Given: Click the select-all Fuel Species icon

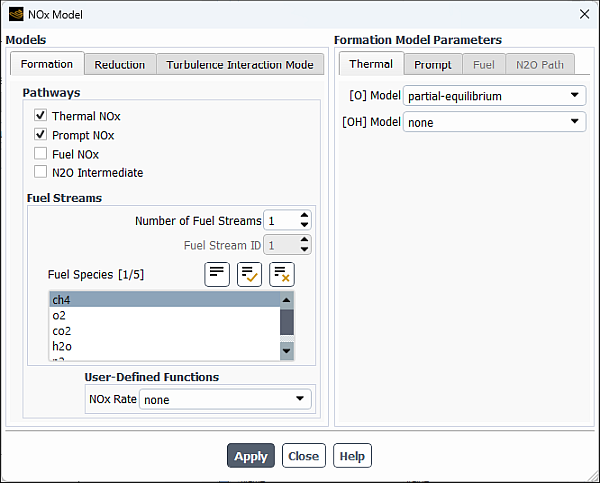Looking at the screenshot, I should (x=249, y=274).
